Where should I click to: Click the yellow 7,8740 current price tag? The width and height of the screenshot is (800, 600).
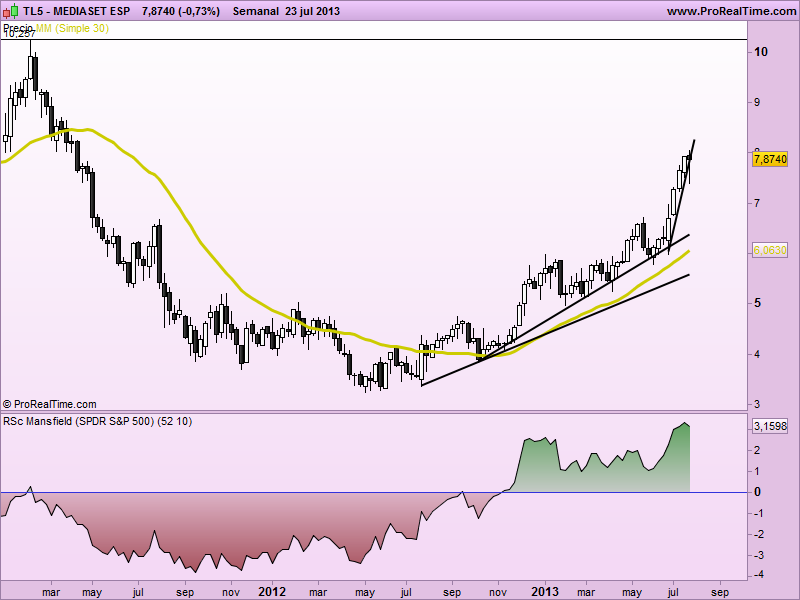click(x=770, y=159)
